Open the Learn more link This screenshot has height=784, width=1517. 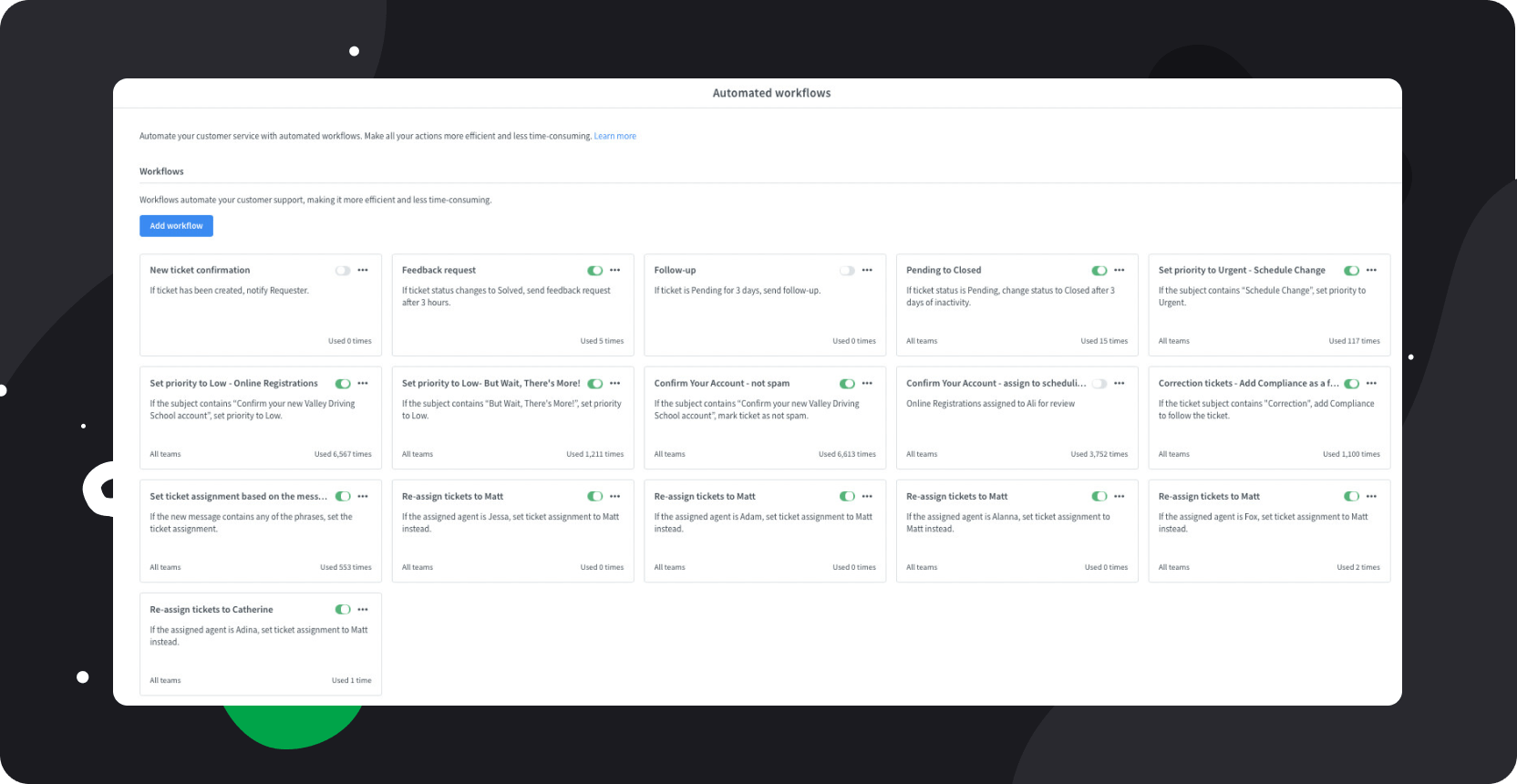pyautogui.click(x=614, y=136)
